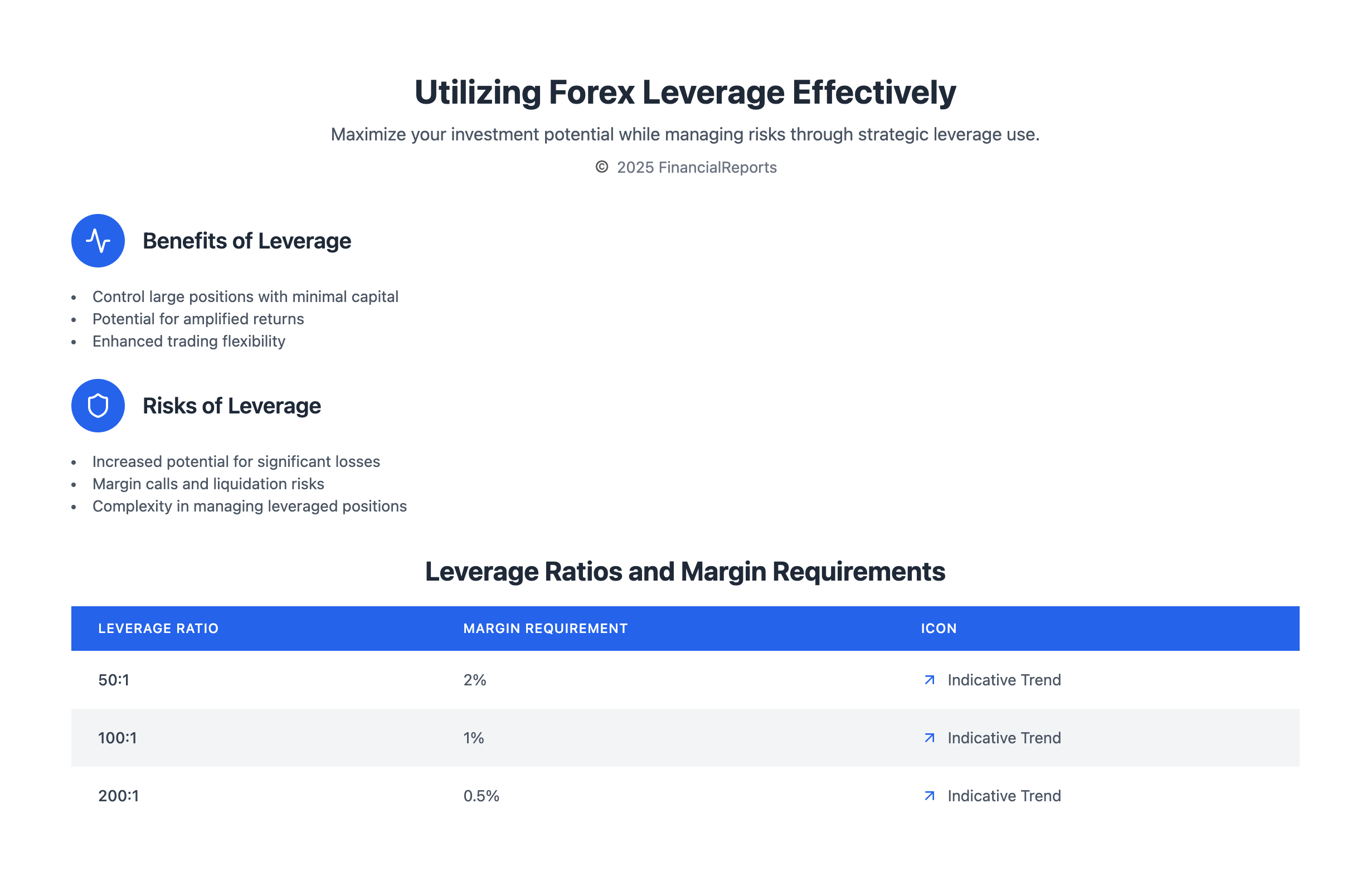This screenshot has height=896, width=1371.
Task: Click the Benefits of Leverage heading
Action: tap(246, 241)
